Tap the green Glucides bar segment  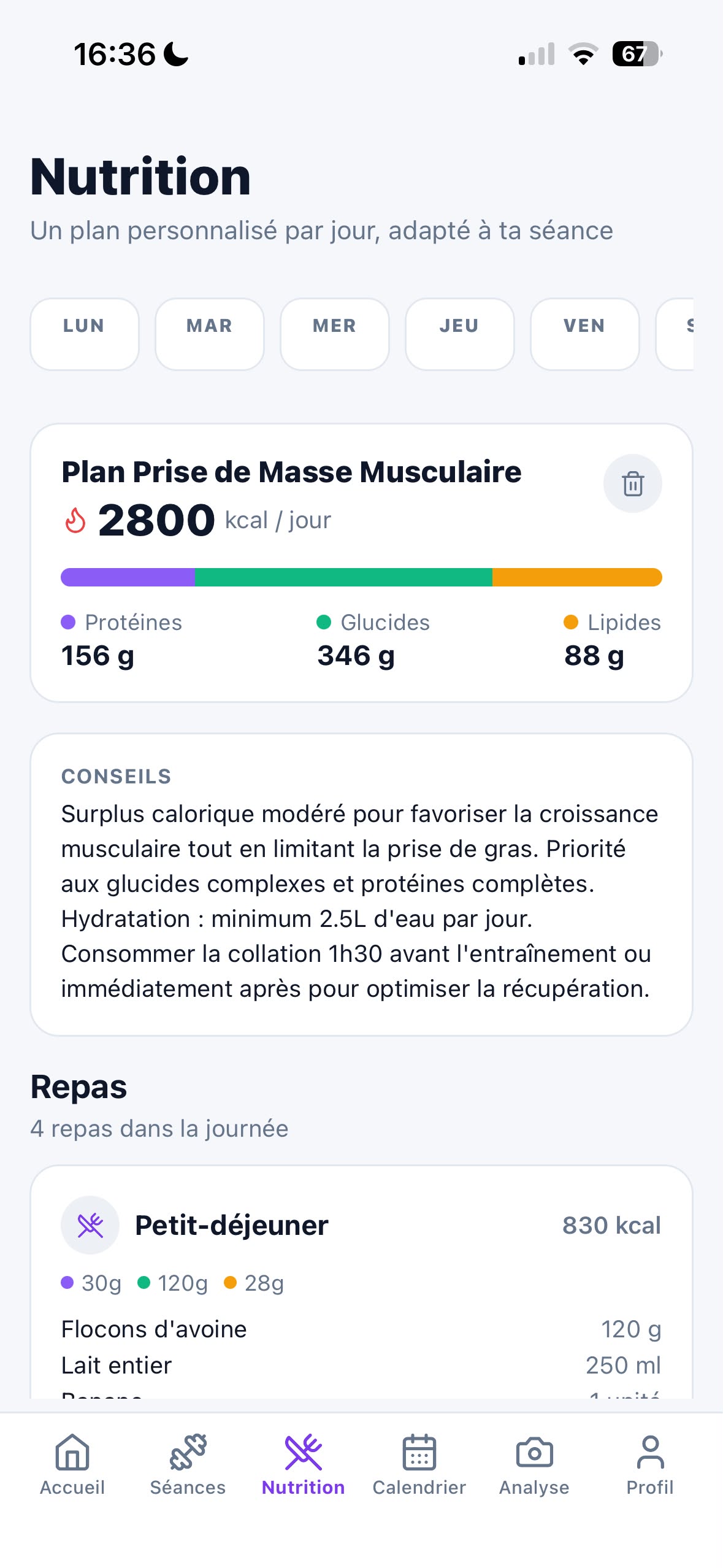coord(343,577)
